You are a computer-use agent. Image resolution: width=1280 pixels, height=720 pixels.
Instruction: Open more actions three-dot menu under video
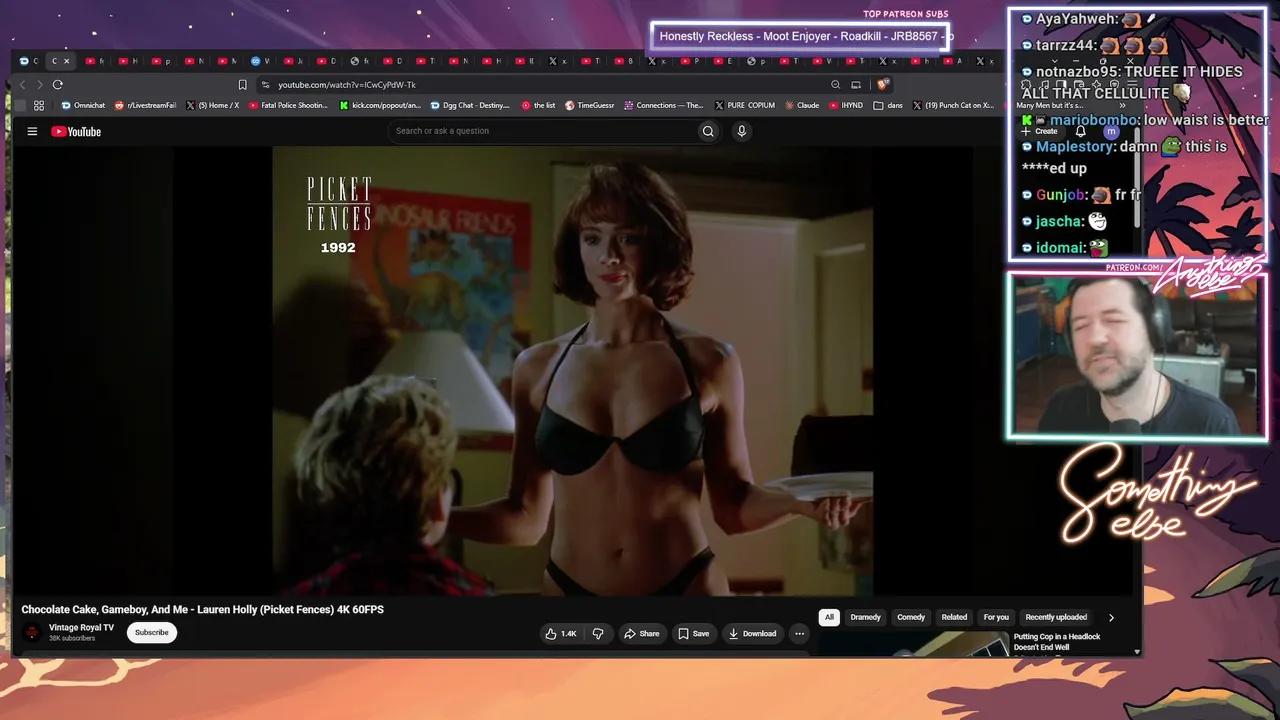point(799,633)
